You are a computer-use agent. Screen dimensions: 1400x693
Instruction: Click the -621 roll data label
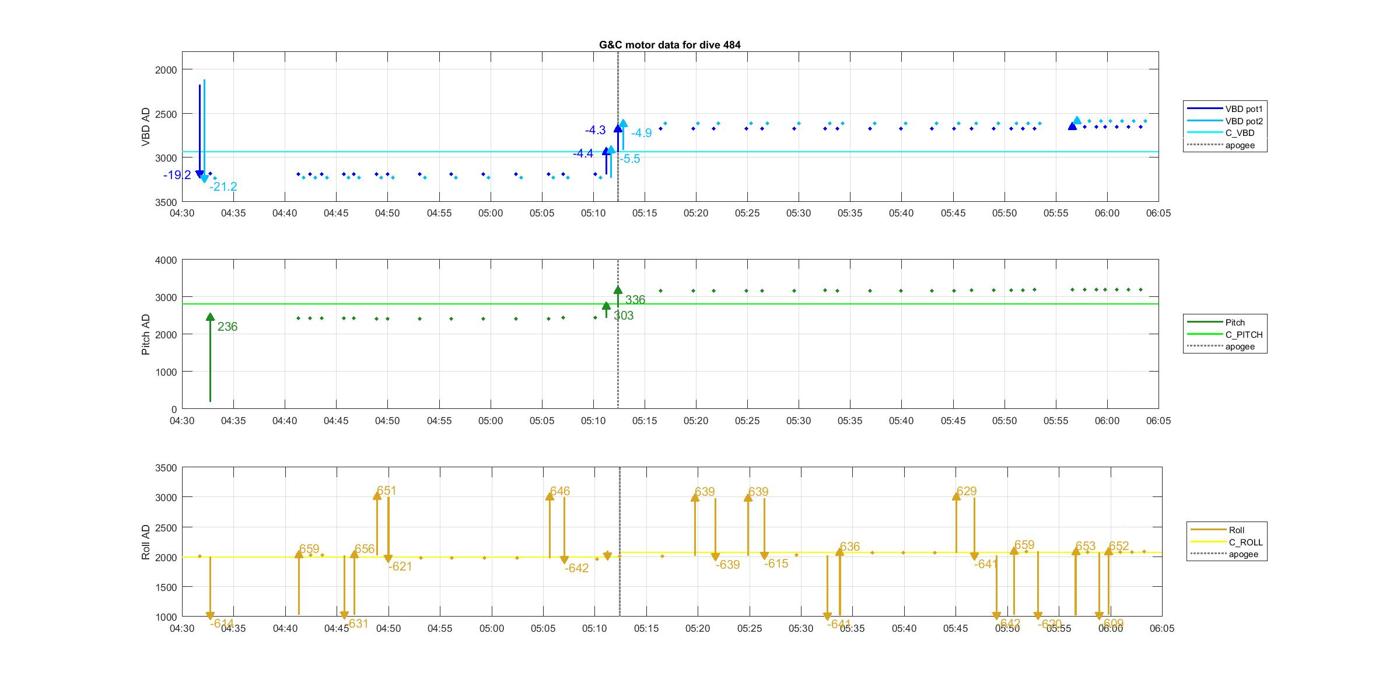point(400,566)
